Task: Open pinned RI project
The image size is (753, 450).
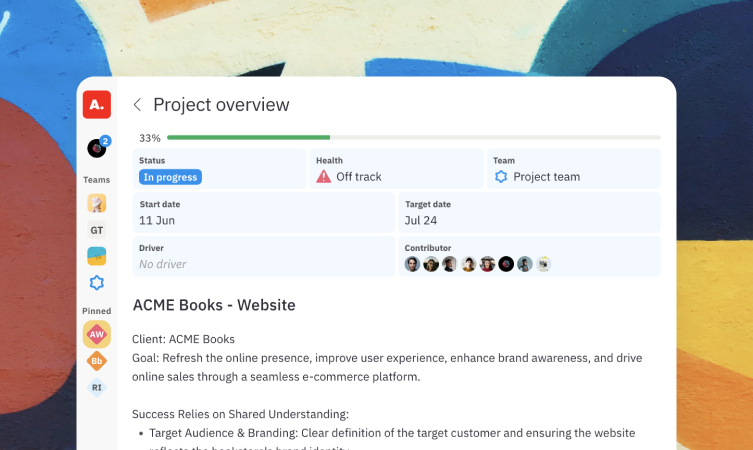Action: (x=97, y=387)
